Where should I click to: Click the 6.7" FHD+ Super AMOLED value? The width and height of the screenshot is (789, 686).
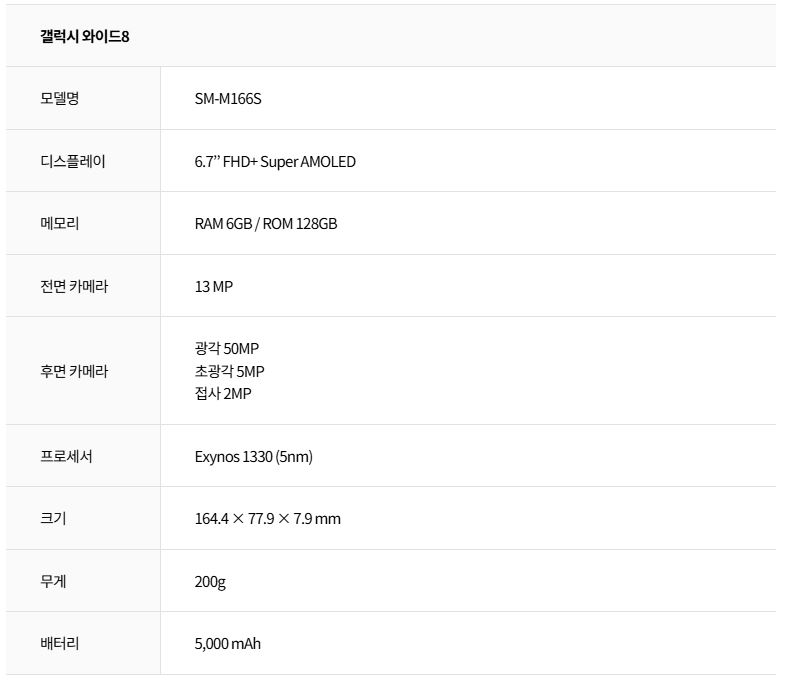(x=275, y=161)
